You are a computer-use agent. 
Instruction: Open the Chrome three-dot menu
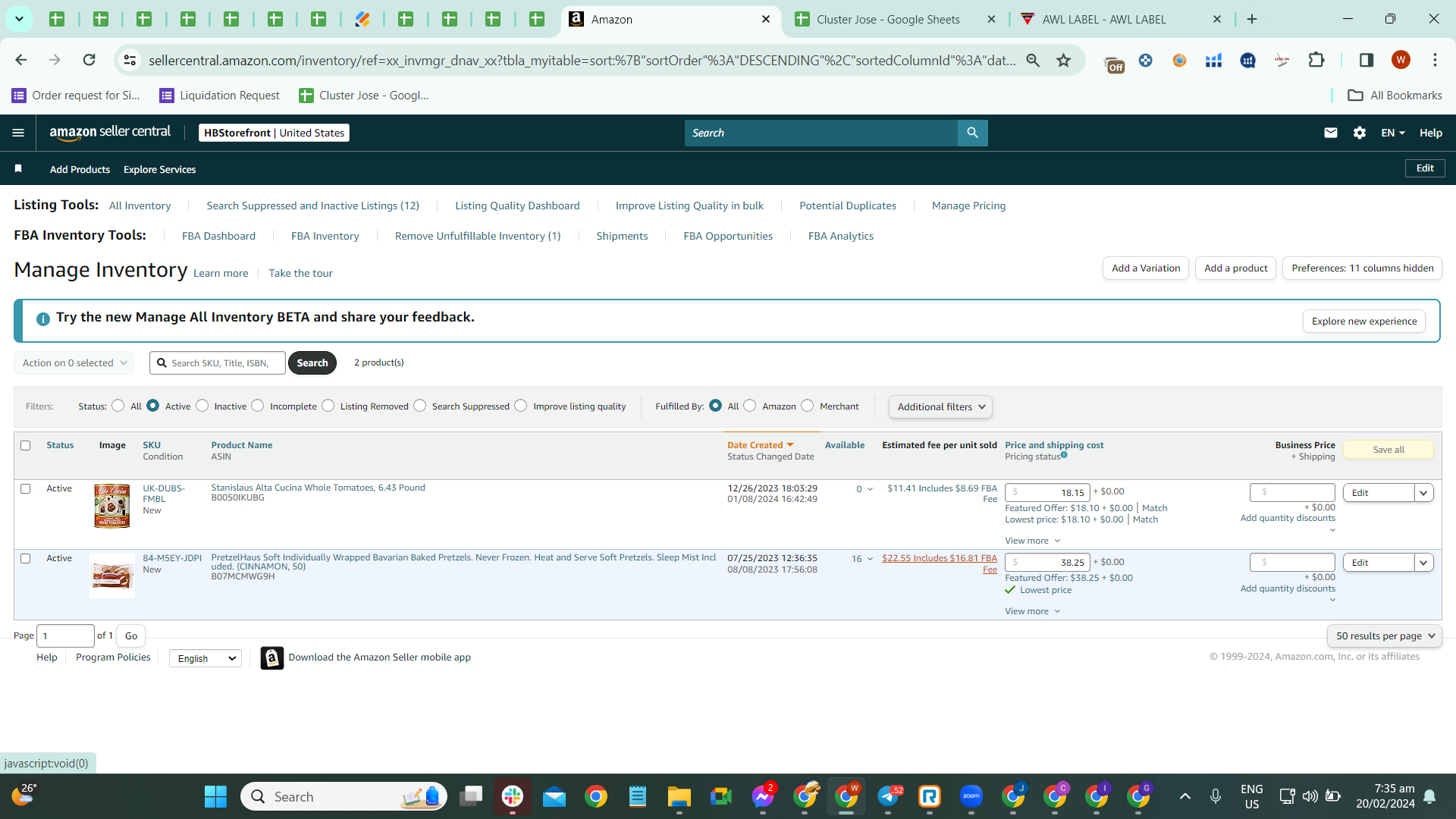point(1435,60)
